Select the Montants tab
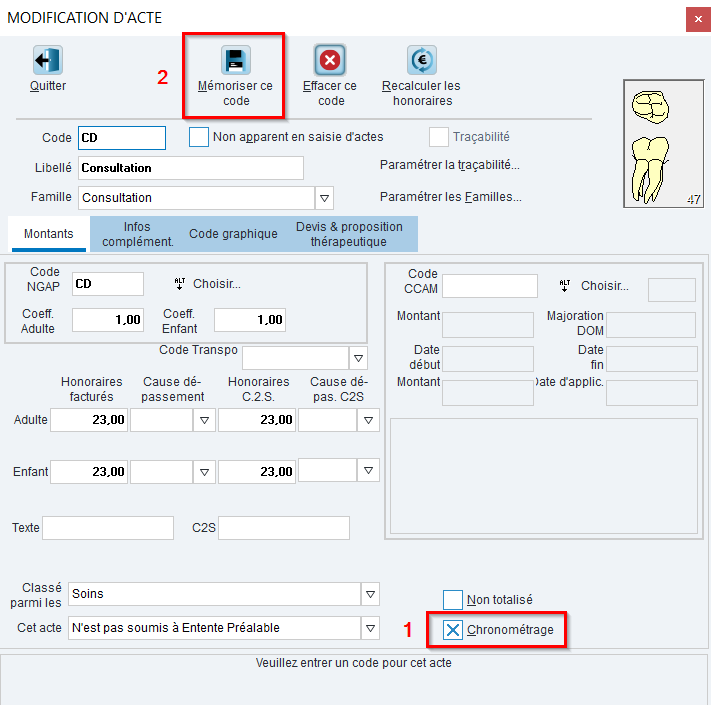Image resolution: width=711 pixels, height=705 pixels. (49, 234)
